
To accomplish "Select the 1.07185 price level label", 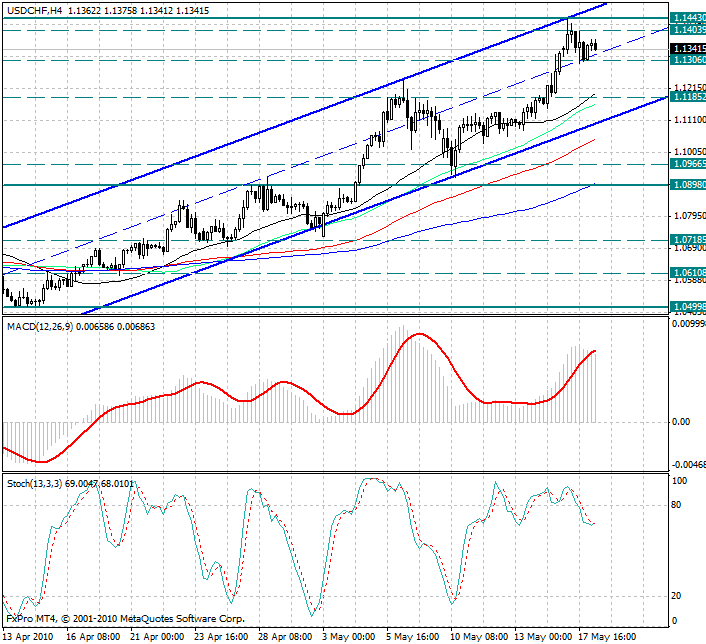I will point(688,240).
